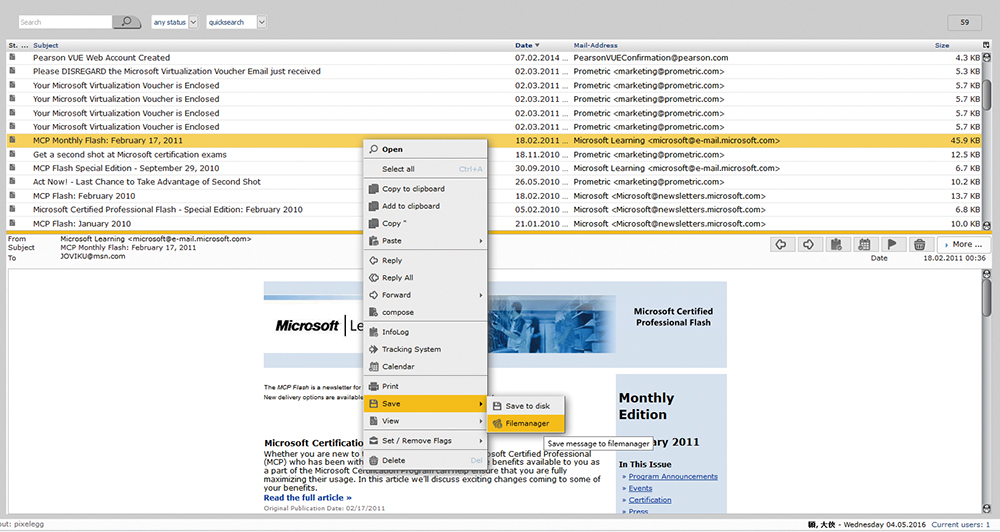Click the Calendar icon in context menu
The height and width of the screenshot is (532, 1000).
(x=374, y=367)
